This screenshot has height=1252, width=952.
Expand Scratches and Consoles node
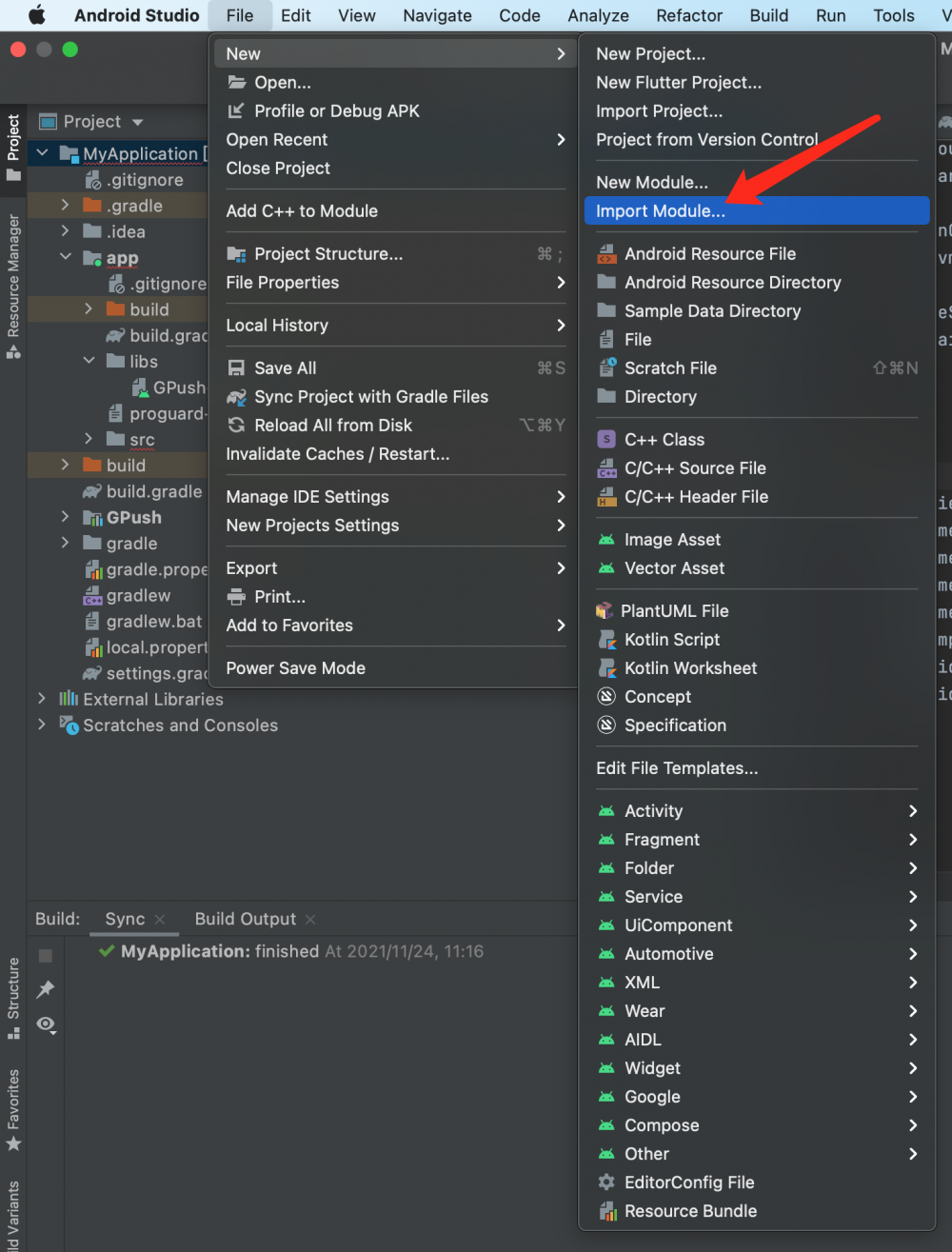point(42,725)
